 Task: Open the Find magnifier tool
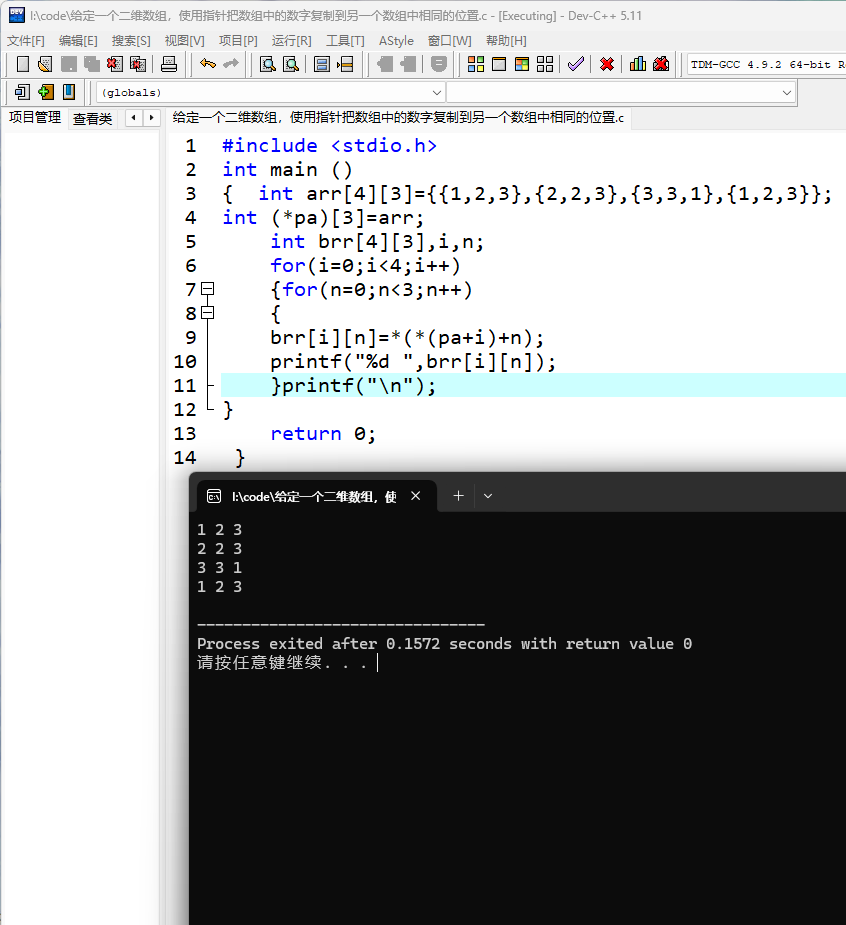click(x=268, y=64)
